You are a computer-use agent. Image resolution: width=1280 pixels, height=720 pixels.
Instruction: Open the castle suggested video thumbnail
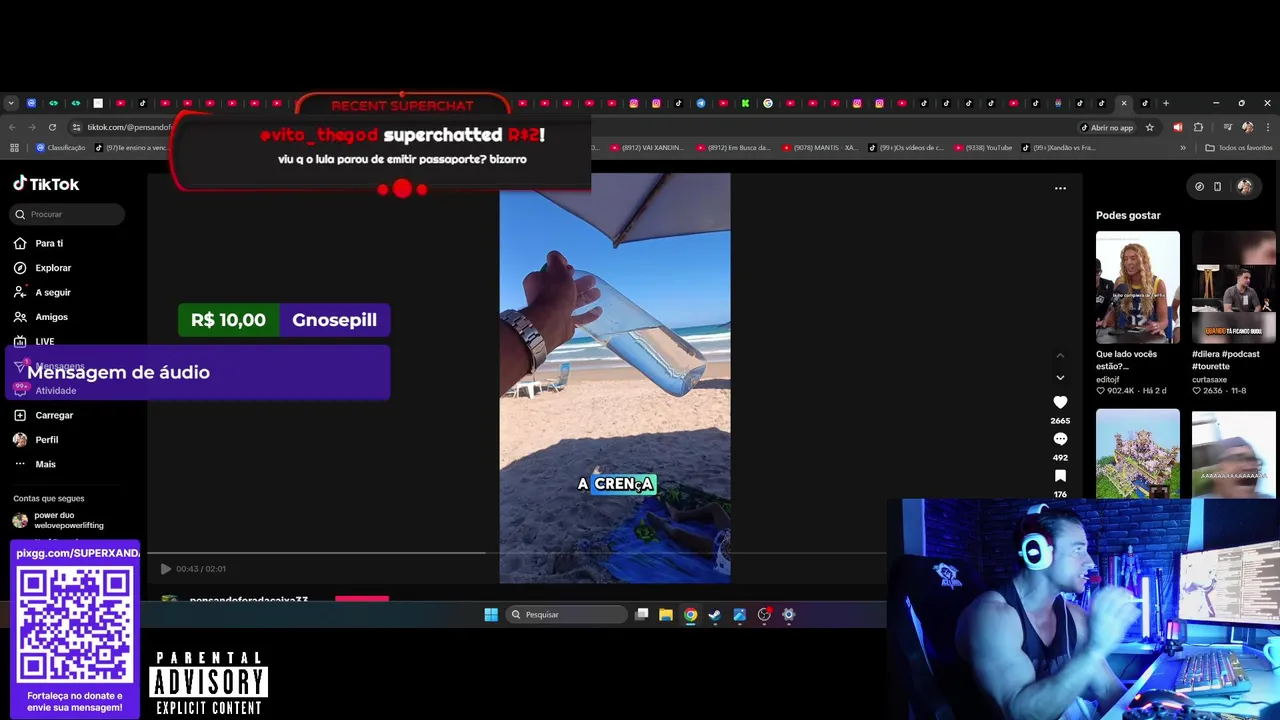coord(1137,453)
